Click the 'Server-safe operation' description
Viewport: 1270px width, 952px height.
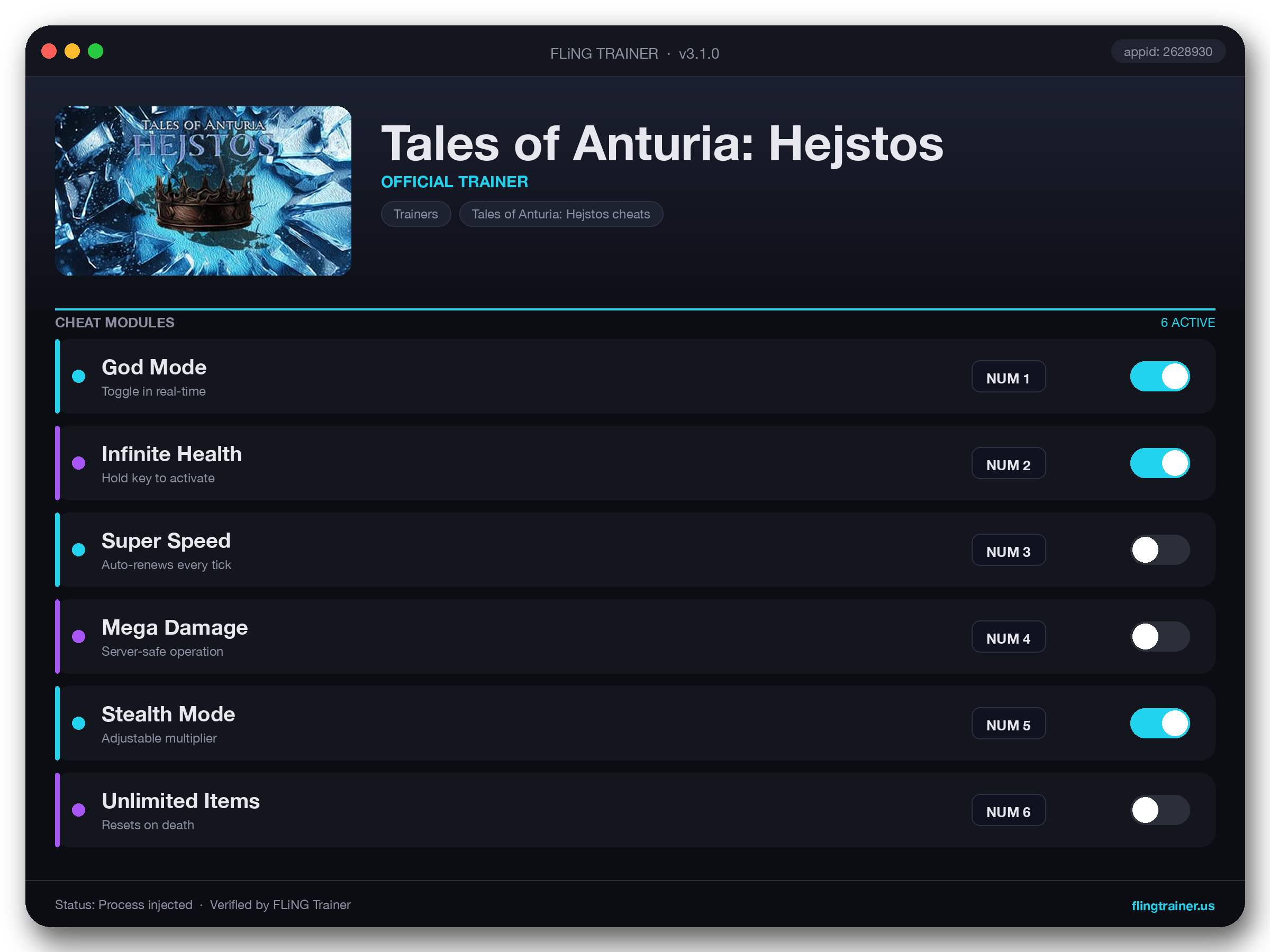pos(162,651)
